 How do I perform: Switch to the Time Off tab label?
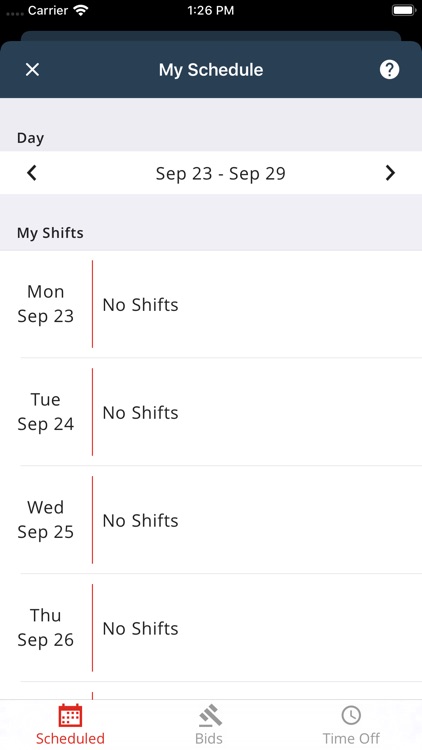[351, 739]
